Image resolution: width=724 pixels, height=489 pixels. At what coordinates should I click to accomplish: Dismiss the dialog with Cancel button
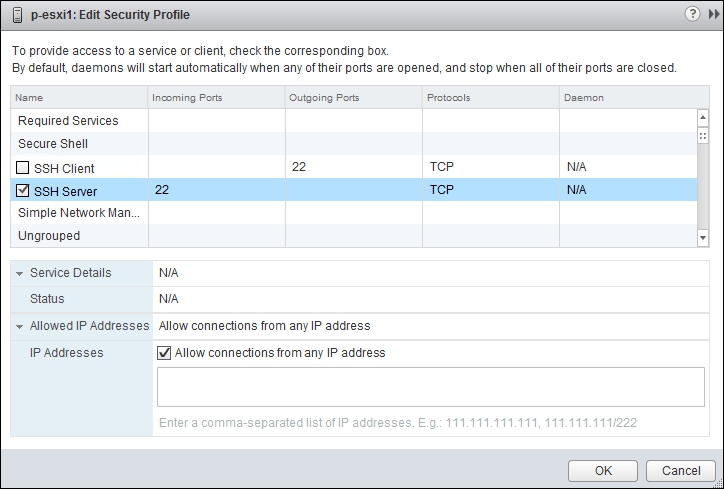pos(681,471)
